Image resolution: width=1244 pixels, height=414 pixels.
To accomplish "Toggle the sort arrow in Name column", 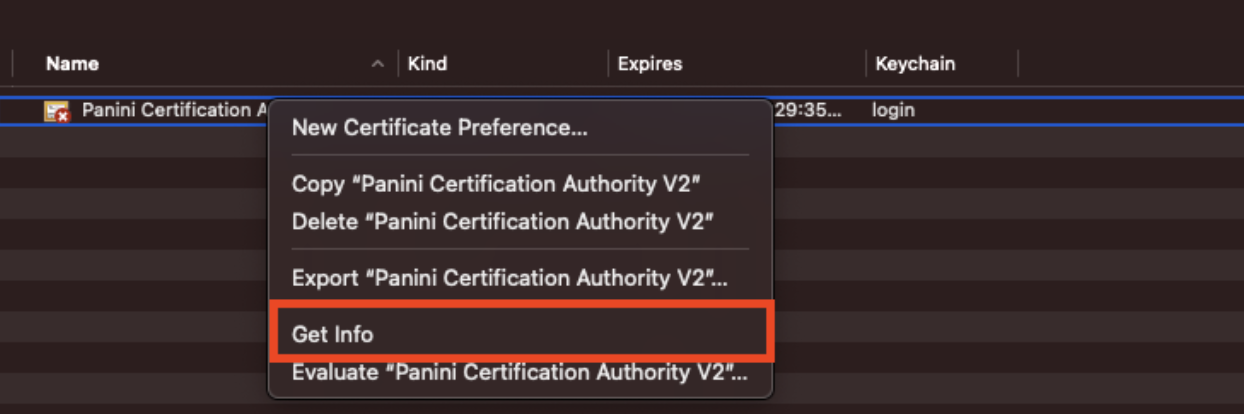I will point(377,64).
